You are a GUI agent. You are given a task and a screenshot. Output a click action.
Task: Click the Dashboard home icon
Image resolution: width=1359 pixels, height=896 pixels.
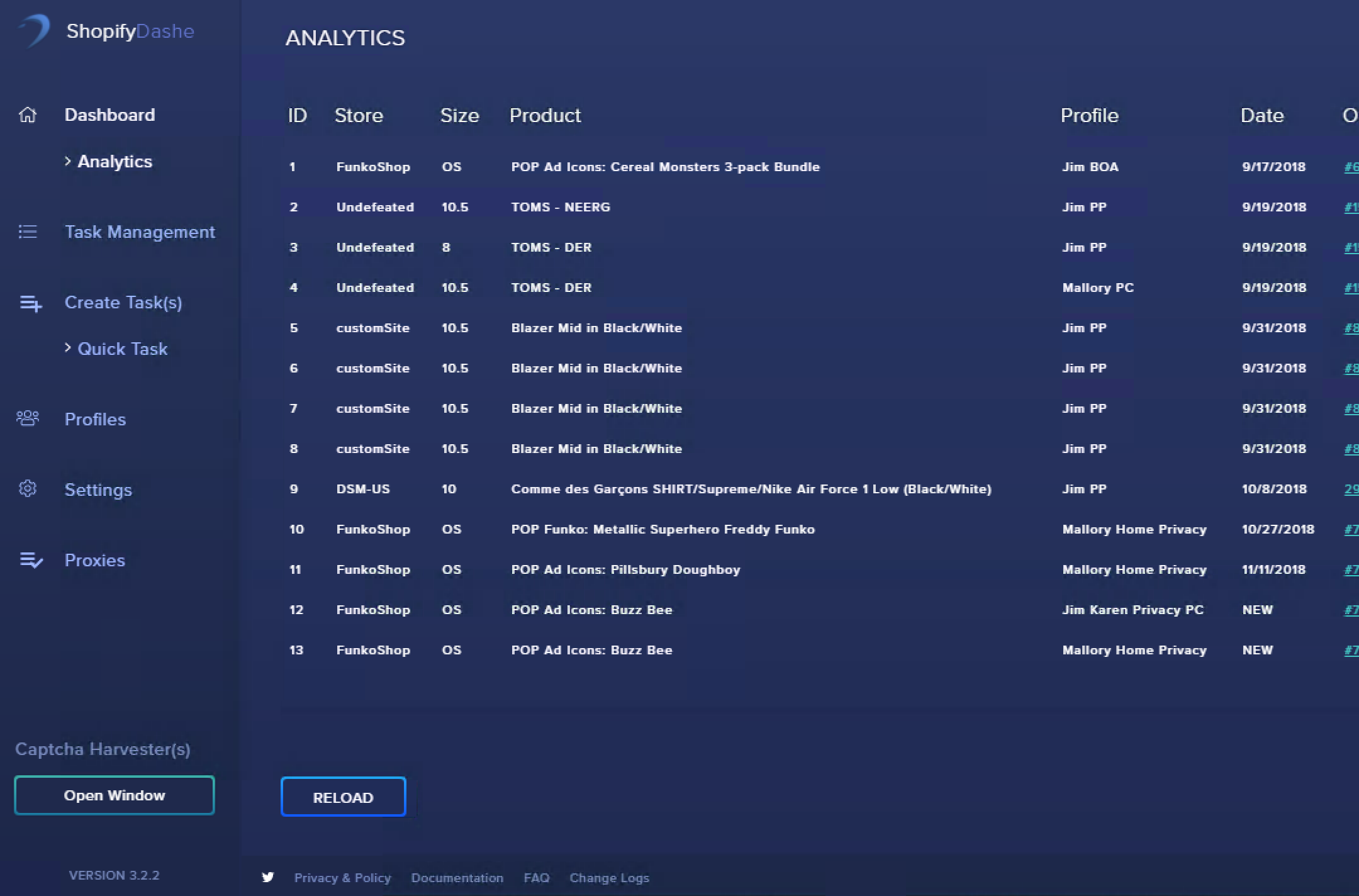pyautogui.click(x=28, y=115)
